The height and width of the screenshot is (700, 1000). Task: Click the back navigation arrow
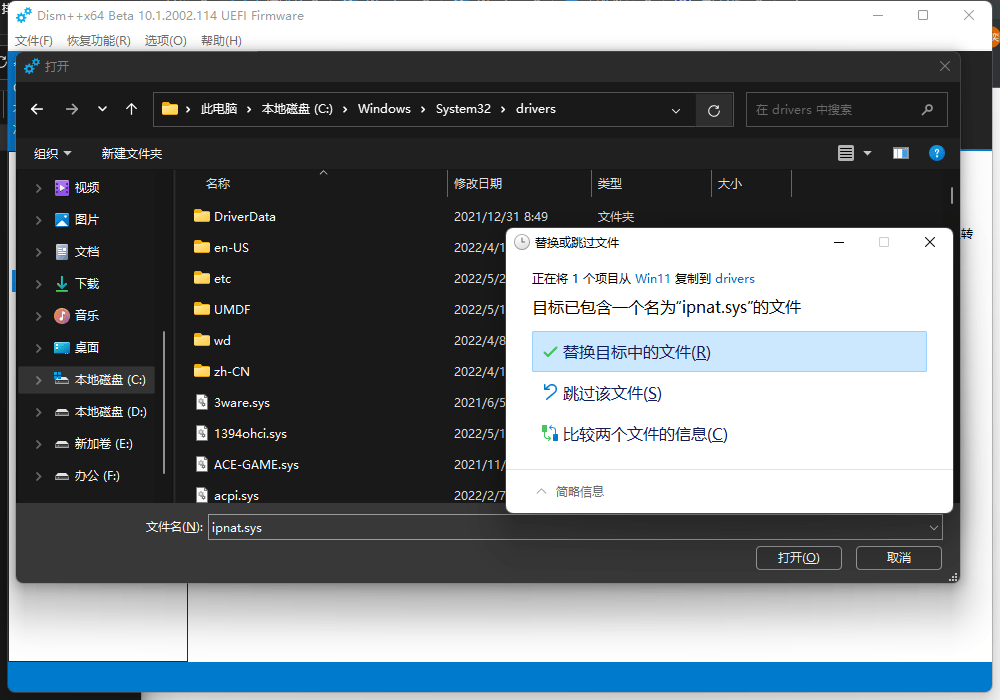coord(37,109)
